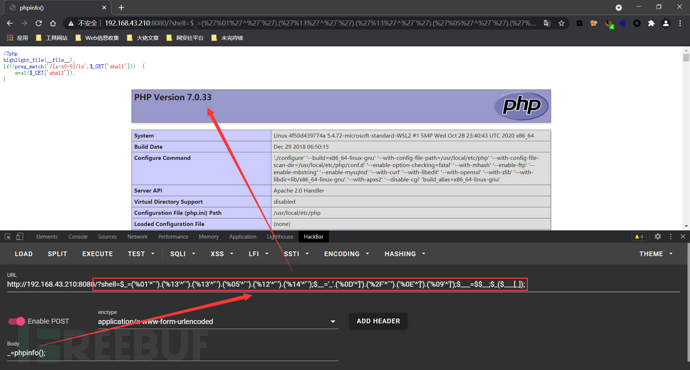The image size is (690, 370).
Task: Click the ADD HEADER button
Action: [378, 321]
